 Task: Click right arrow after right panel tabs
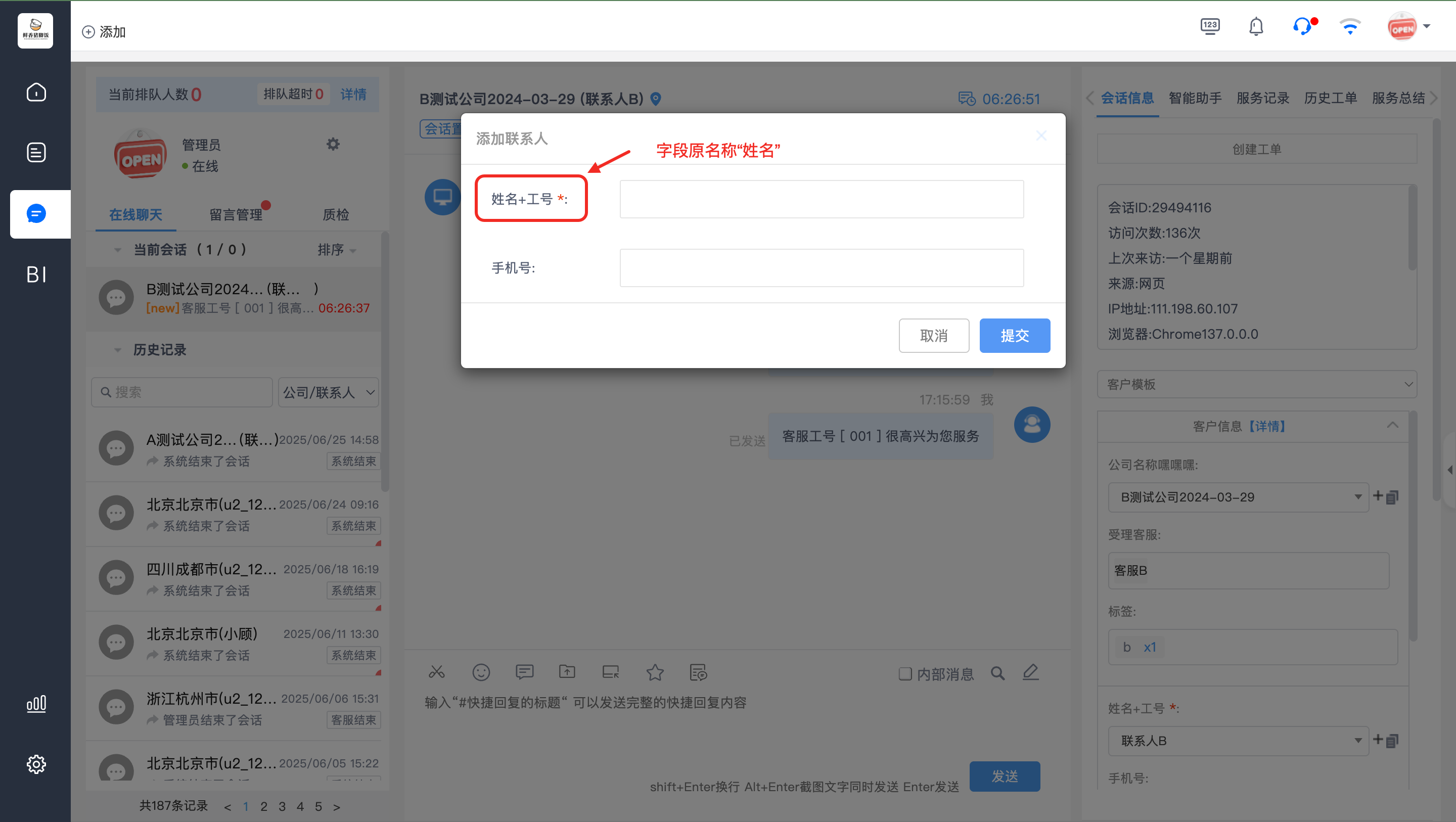pos(1434,99)
